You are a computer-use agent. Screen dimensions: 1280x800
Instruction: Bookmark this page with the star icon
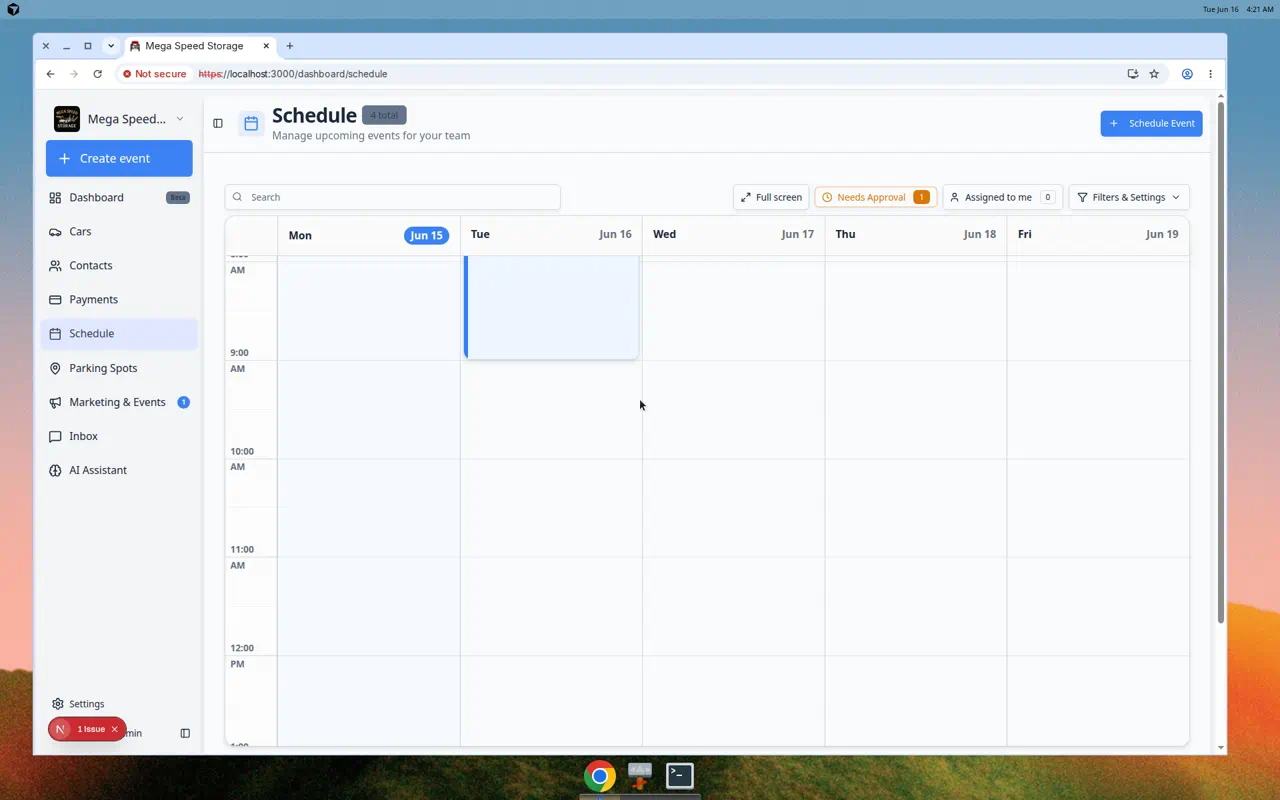pos(1154,74)
